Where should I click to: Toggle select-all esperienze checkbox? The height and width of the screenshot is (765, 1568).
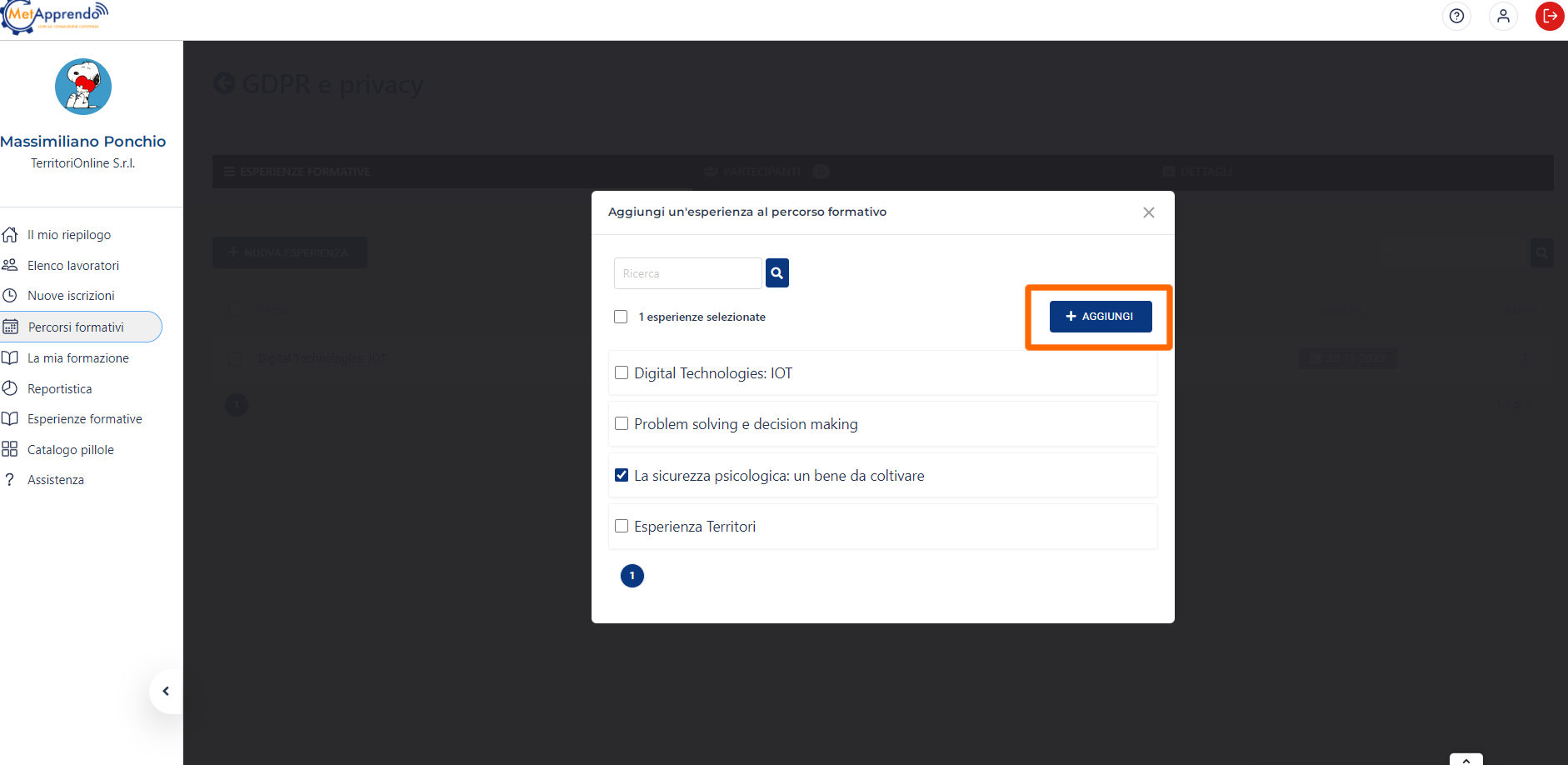click(621, 317)
